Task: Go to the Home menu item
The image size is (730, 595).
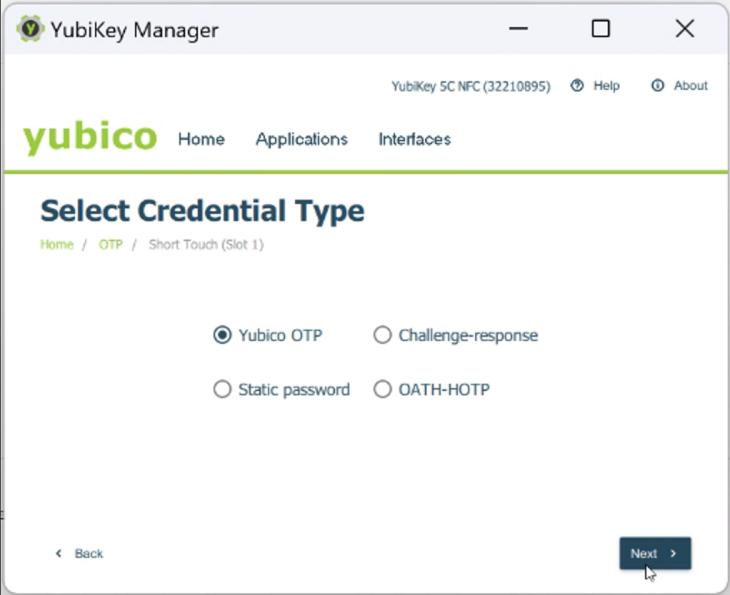Action: coord(201,139)
